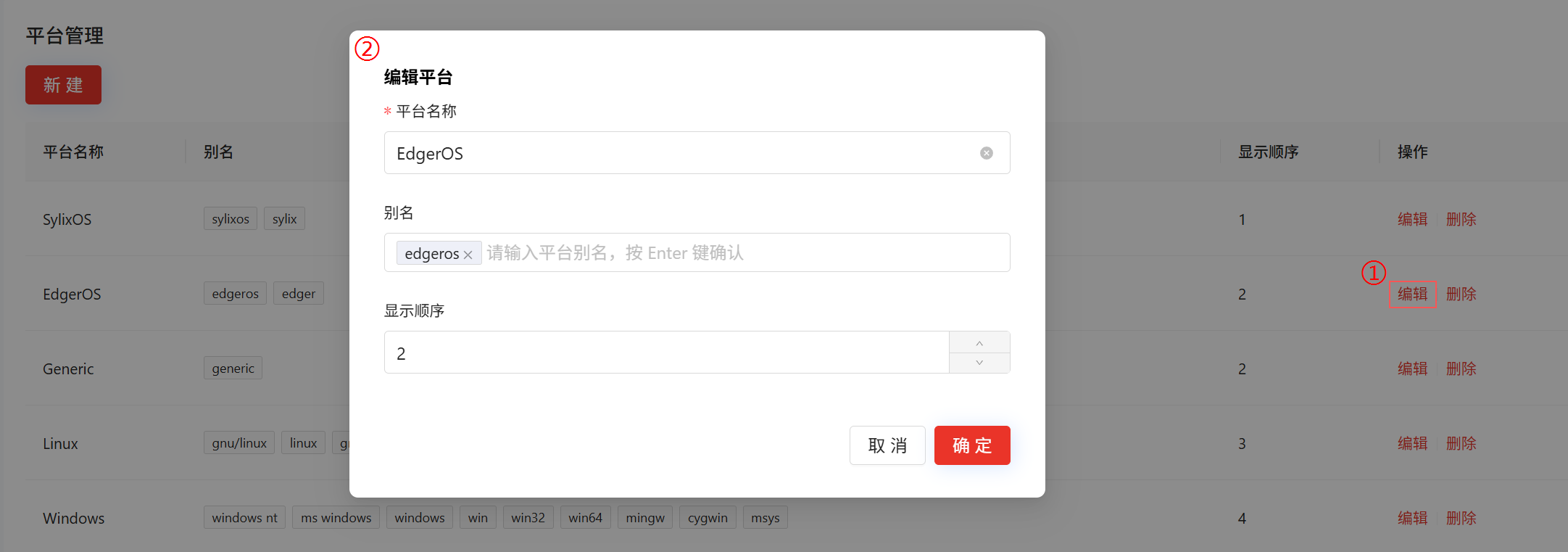
Task: Click the 取消 cancel button
Action: pyautogui.click(x=887, y=445)
